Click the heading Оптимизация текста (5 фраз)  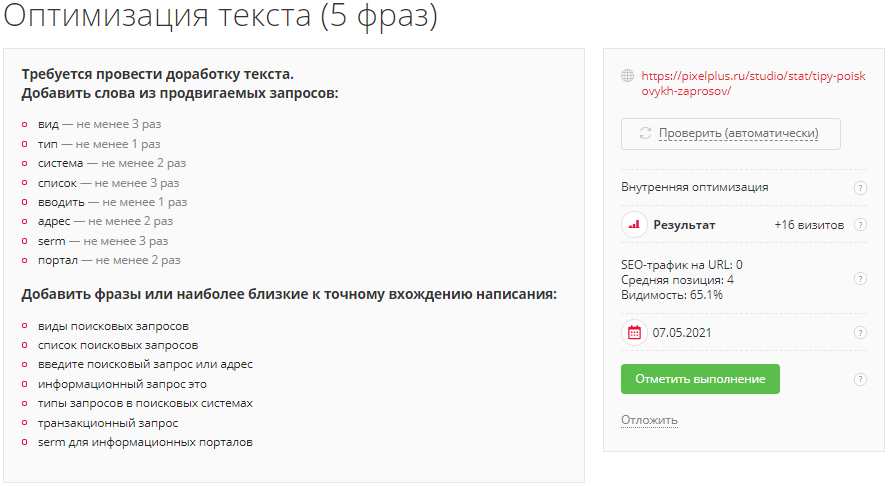(220, 15)
